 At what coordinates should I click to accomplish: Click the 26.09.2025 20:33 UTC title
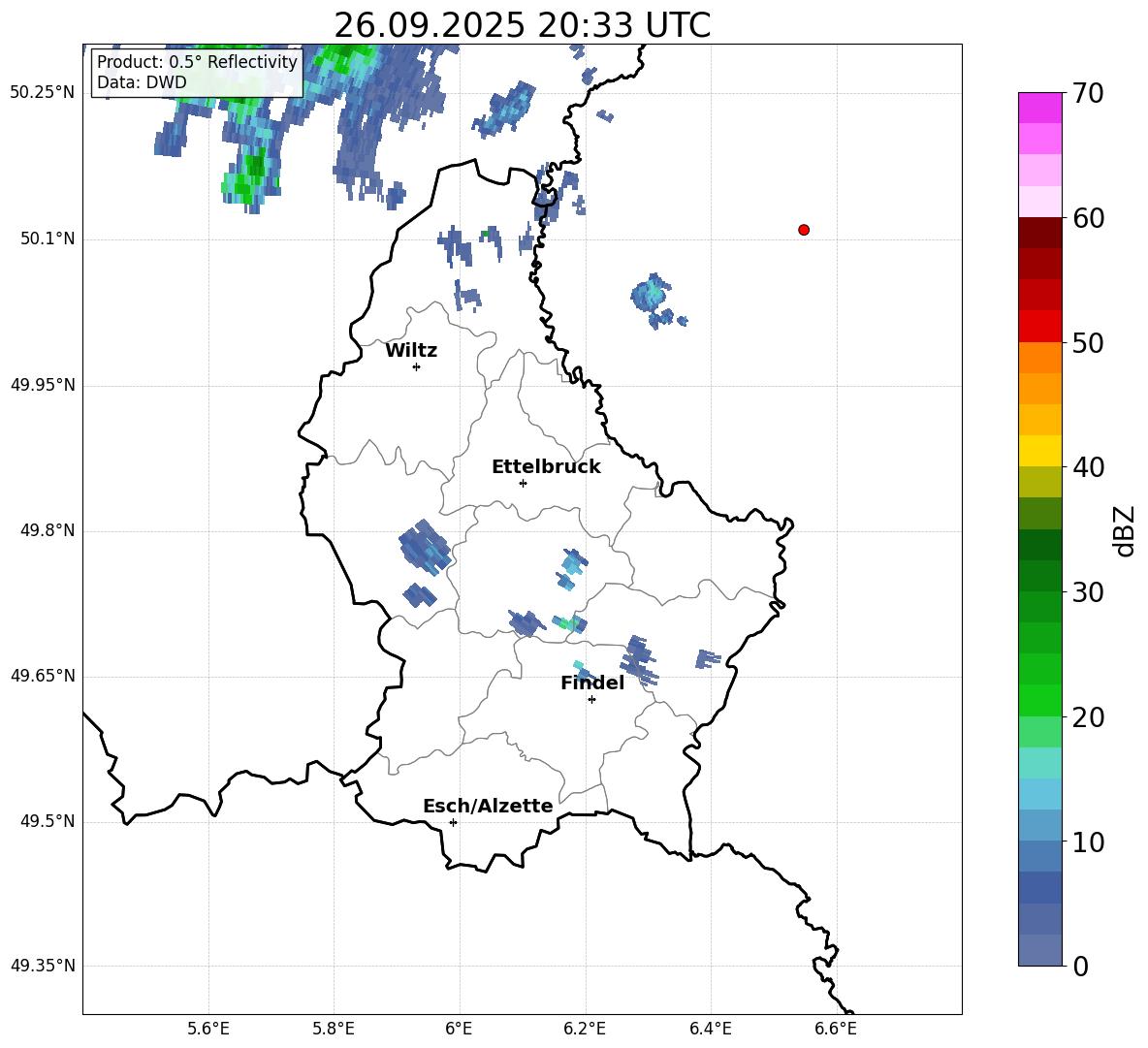click(x=522, y=25)
